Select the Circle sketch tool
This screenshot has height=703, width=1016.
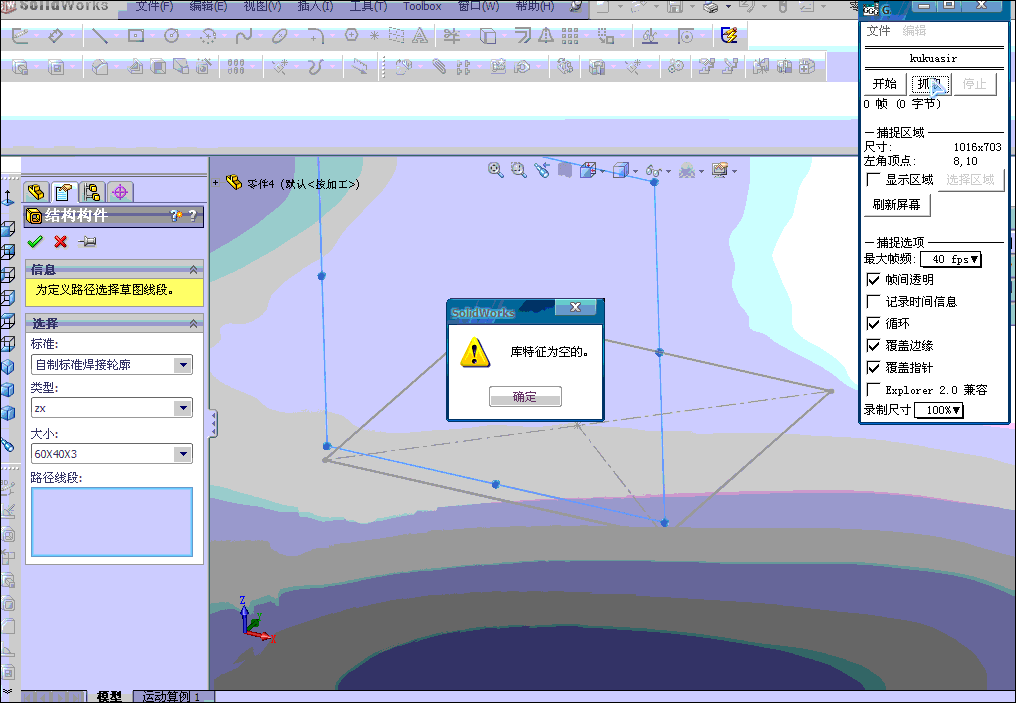coord(171,36)
